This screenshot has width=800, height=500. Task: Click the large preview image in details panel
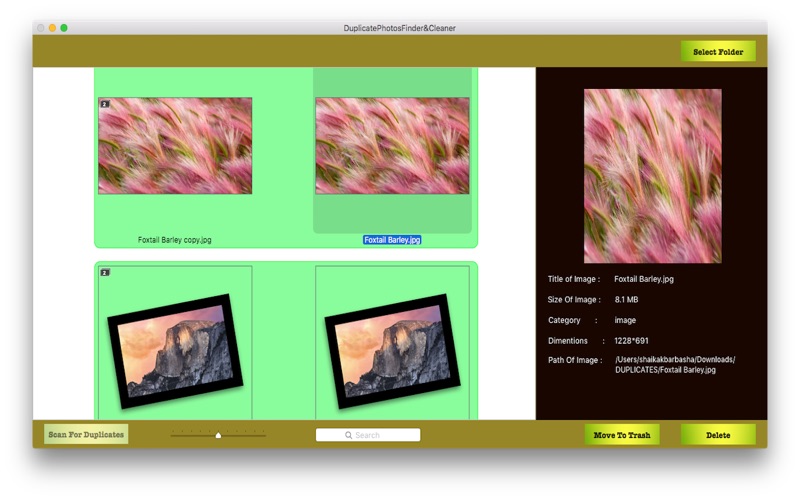coord(653,176)
